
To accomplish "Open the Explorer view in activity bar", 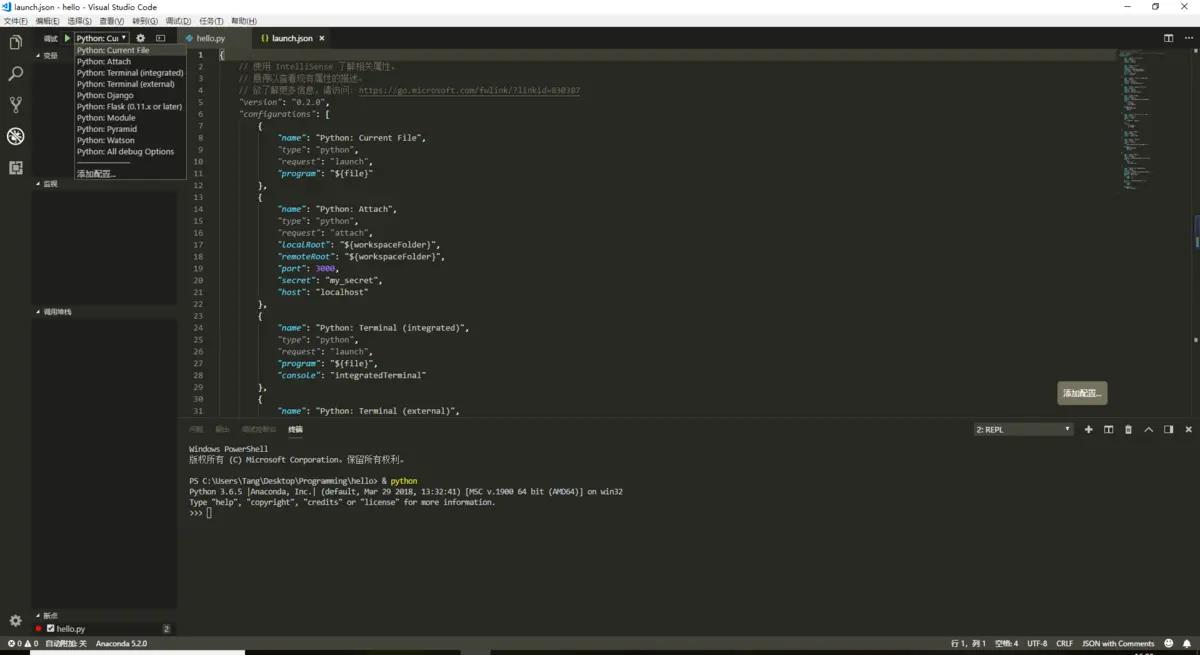I will 15,43.
